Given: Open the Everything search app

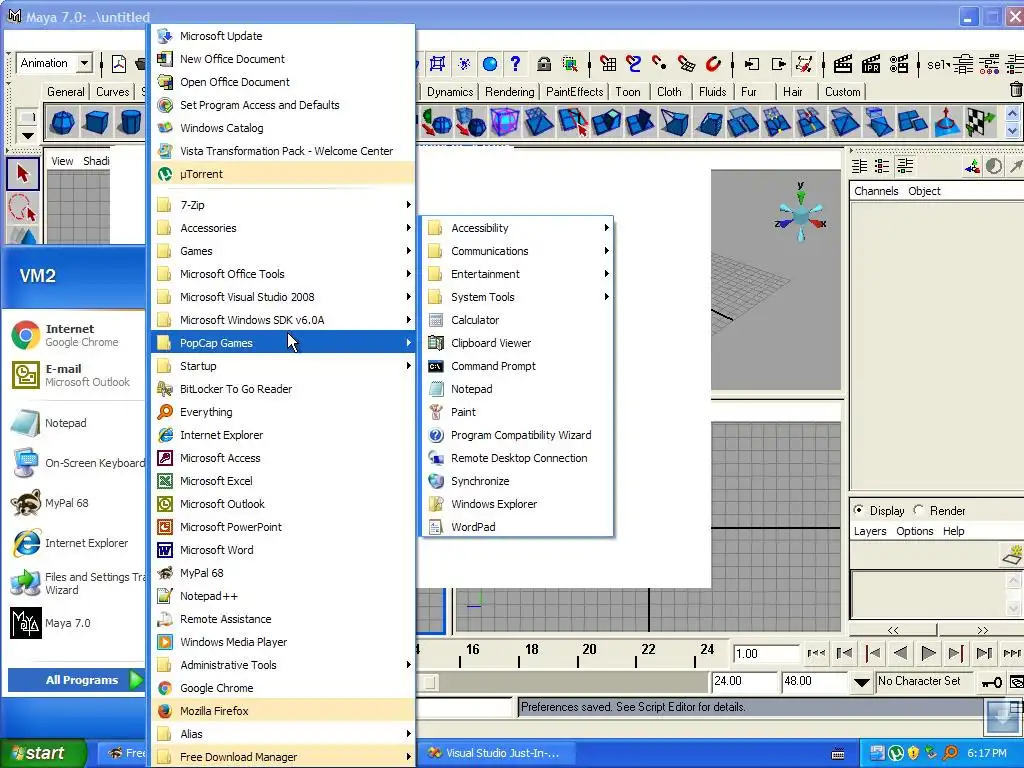Looking at the screenshot, I should 283,411.
